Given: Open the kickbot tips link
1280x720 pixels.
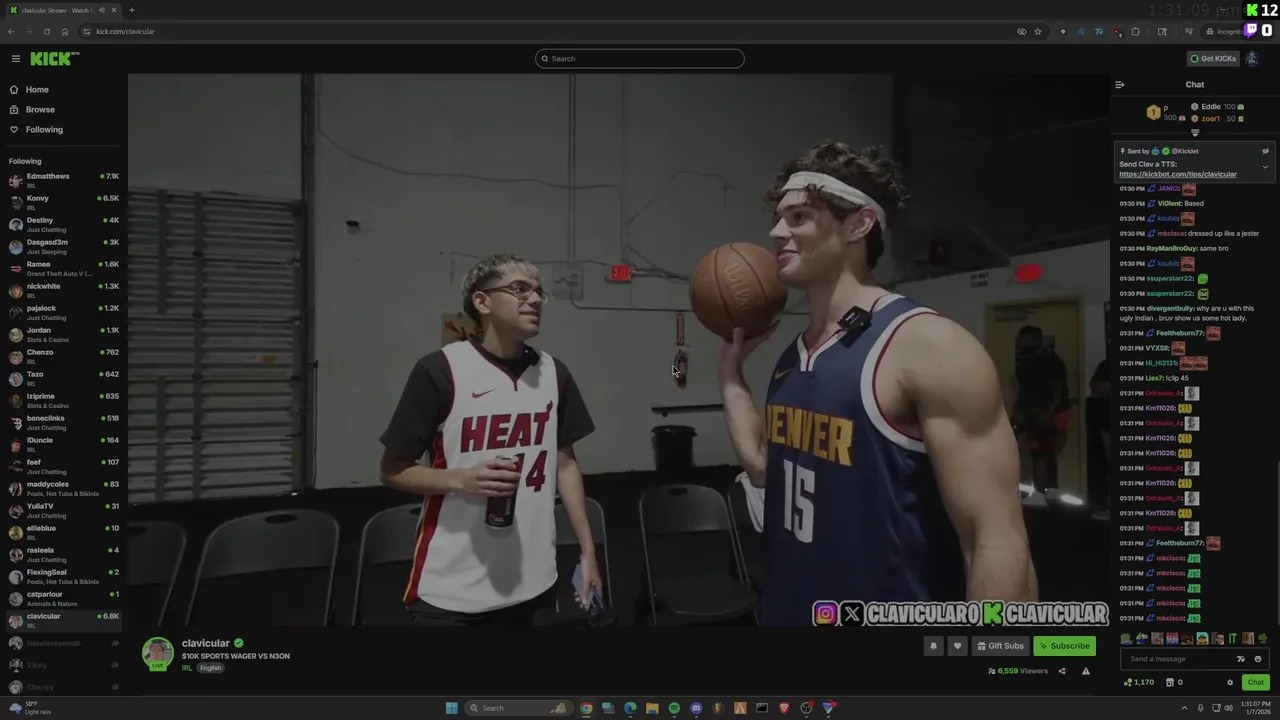Looking at the screenshot, I should (1178, 174).
